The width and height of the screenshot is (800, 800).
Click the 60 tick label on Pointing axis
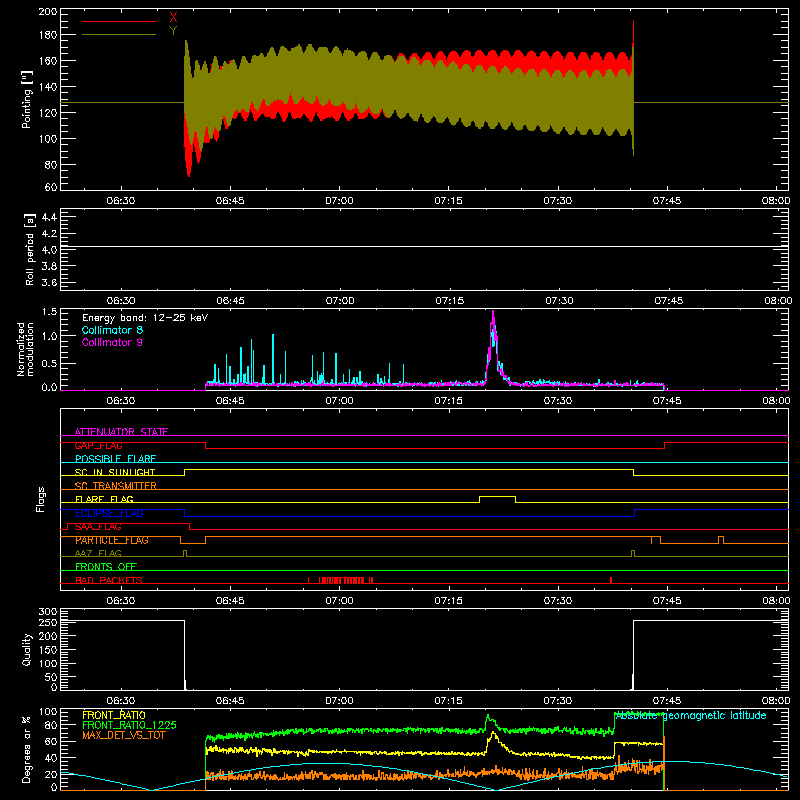pyautogui.click(x=51, y=187)
